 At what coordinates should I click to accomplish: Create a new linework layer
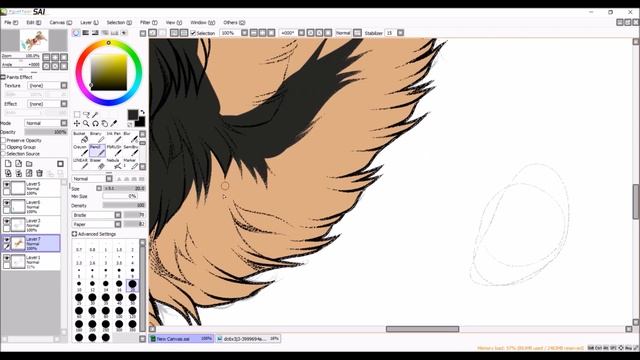click(18, 164)
